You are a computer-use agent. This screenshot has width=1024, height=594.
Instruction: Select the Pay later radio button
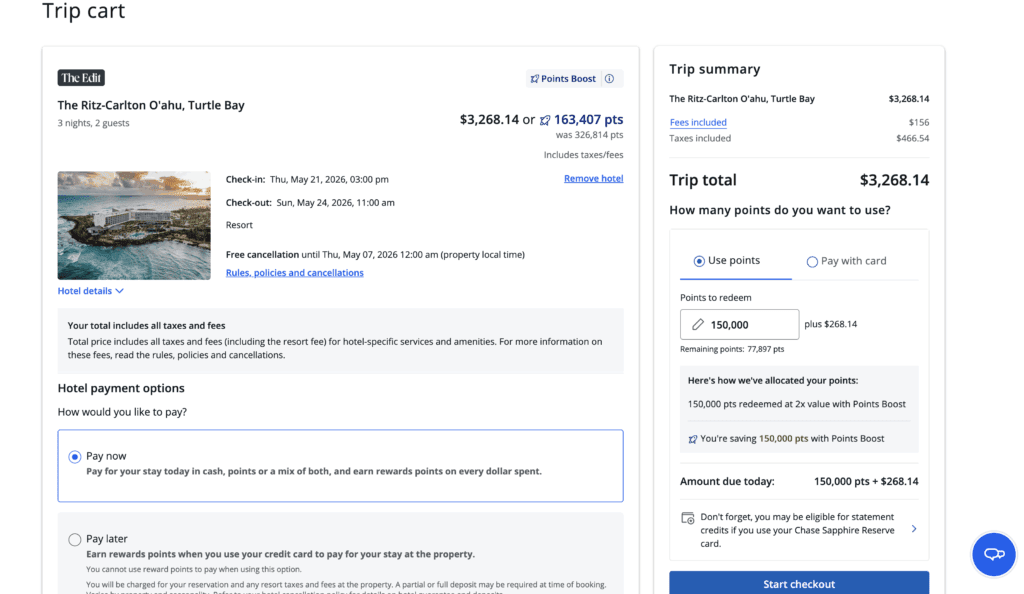coord(75,540)
